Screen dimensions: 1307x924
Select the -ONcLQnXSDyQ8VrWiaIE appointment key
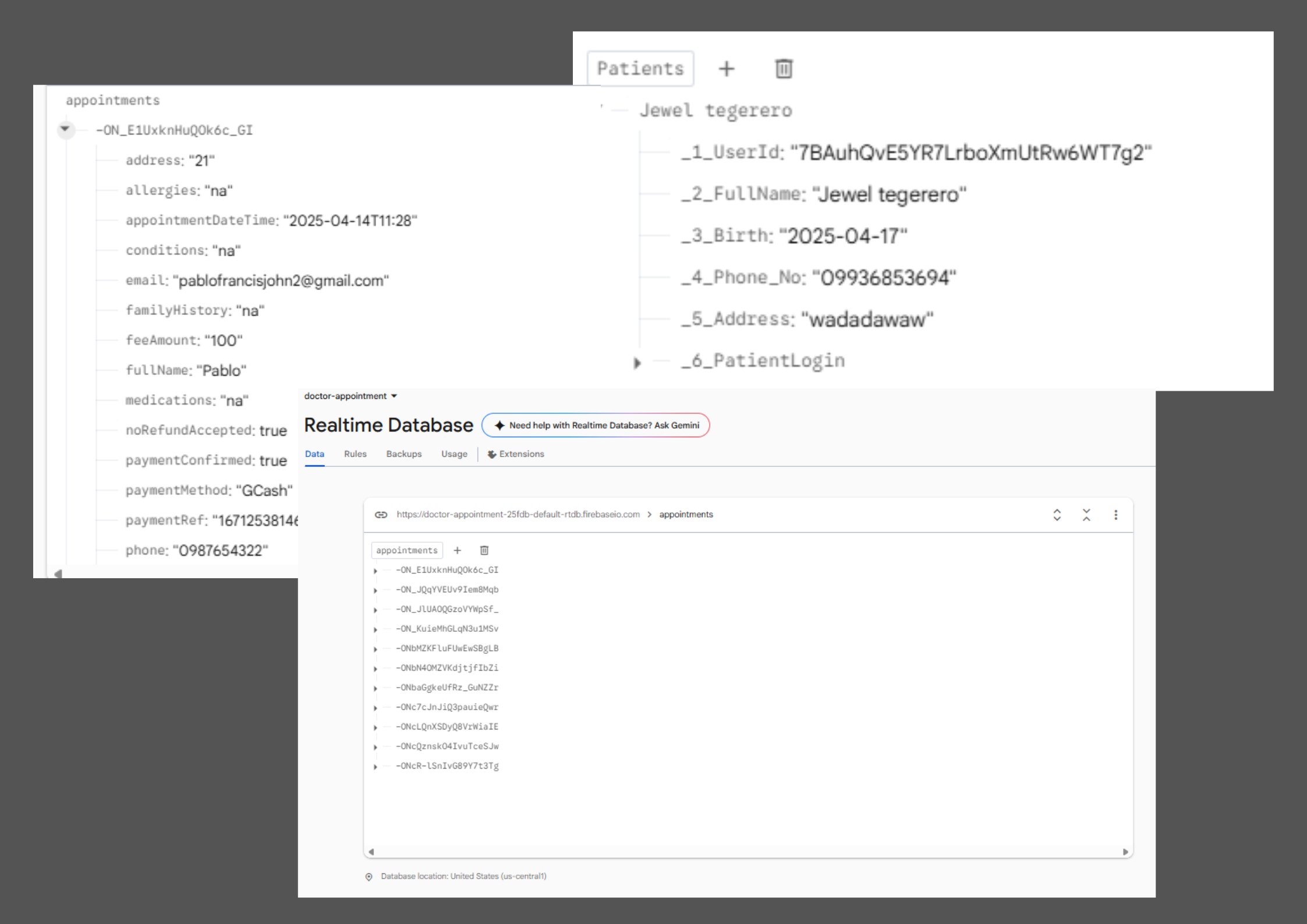tap(447, 727)
